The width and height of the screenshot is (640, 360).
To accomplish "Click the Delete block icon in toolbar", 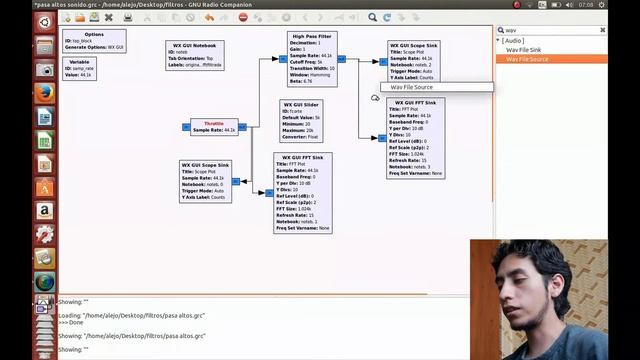I will point(190,18).
